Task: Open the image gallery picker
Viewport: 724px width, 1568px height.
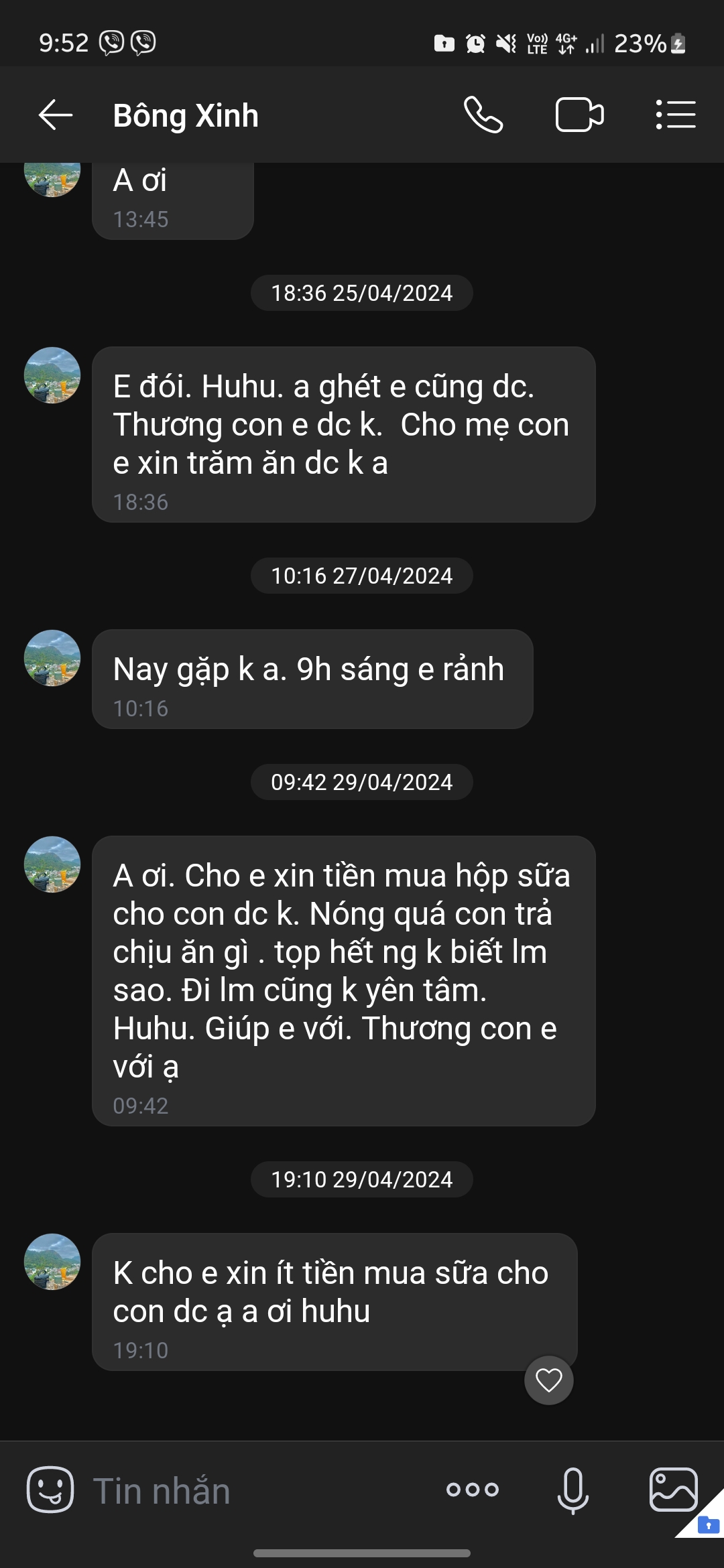Action: 673,1489
